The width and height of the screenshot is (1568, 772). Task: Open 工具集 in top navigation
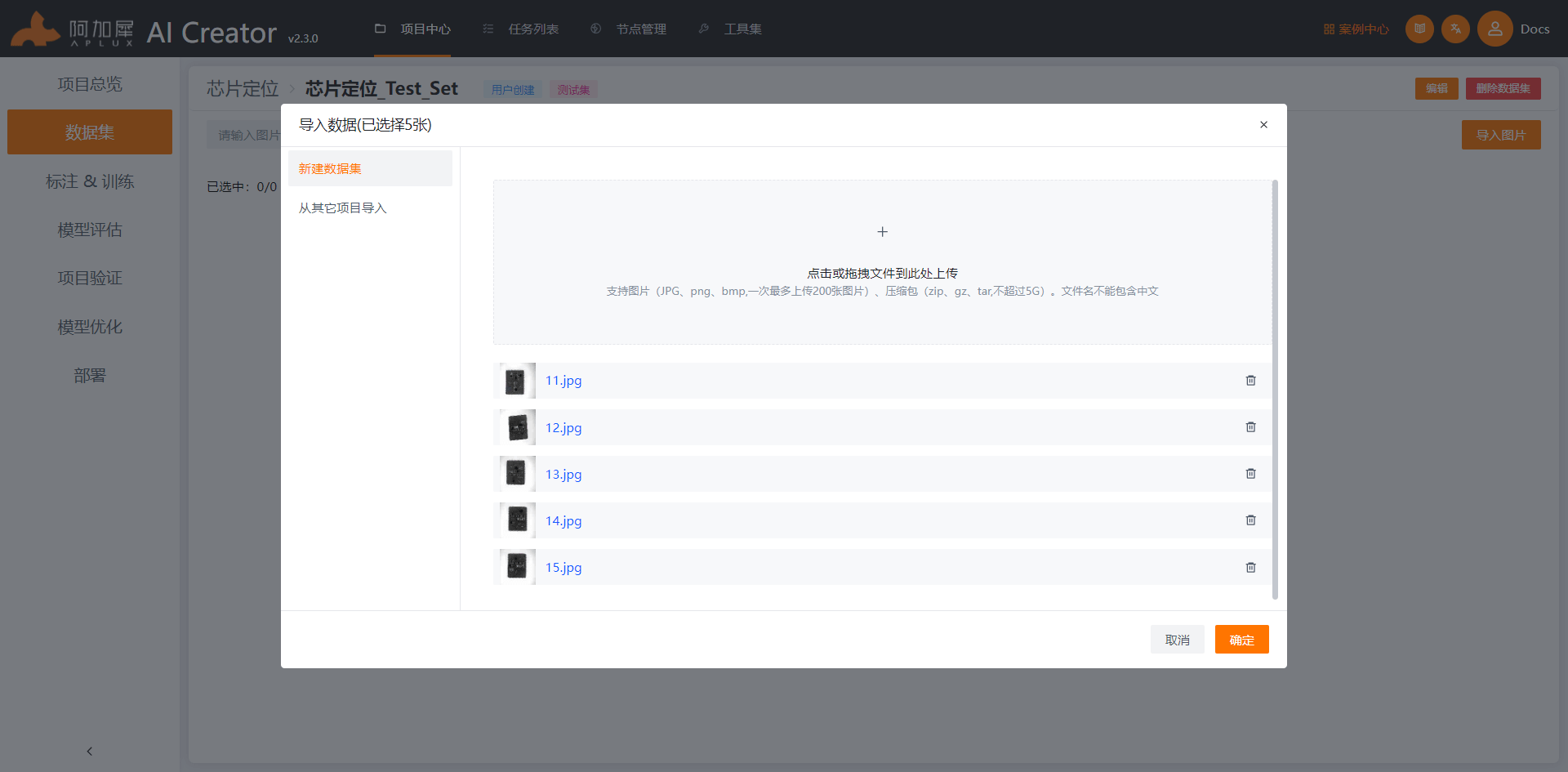tap(730, 29)
